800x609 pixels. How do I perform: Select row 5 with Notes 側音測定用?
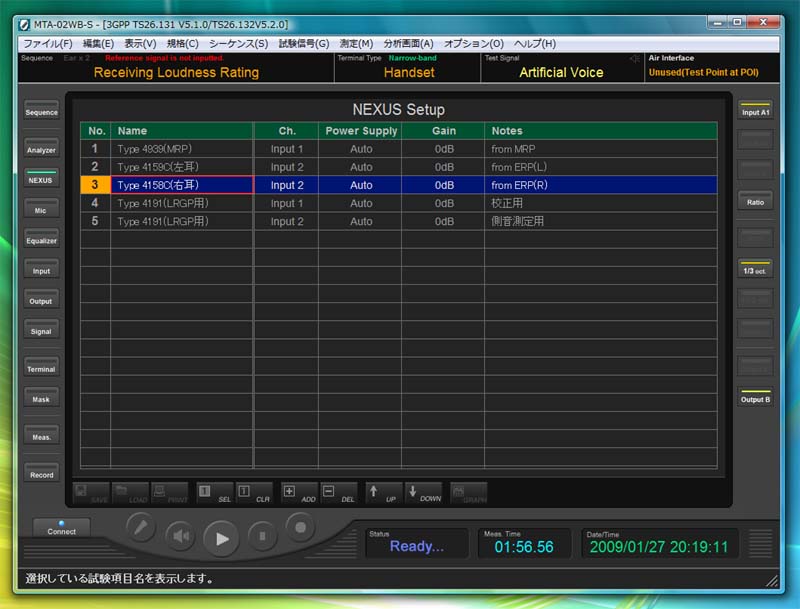coord(398,221)
